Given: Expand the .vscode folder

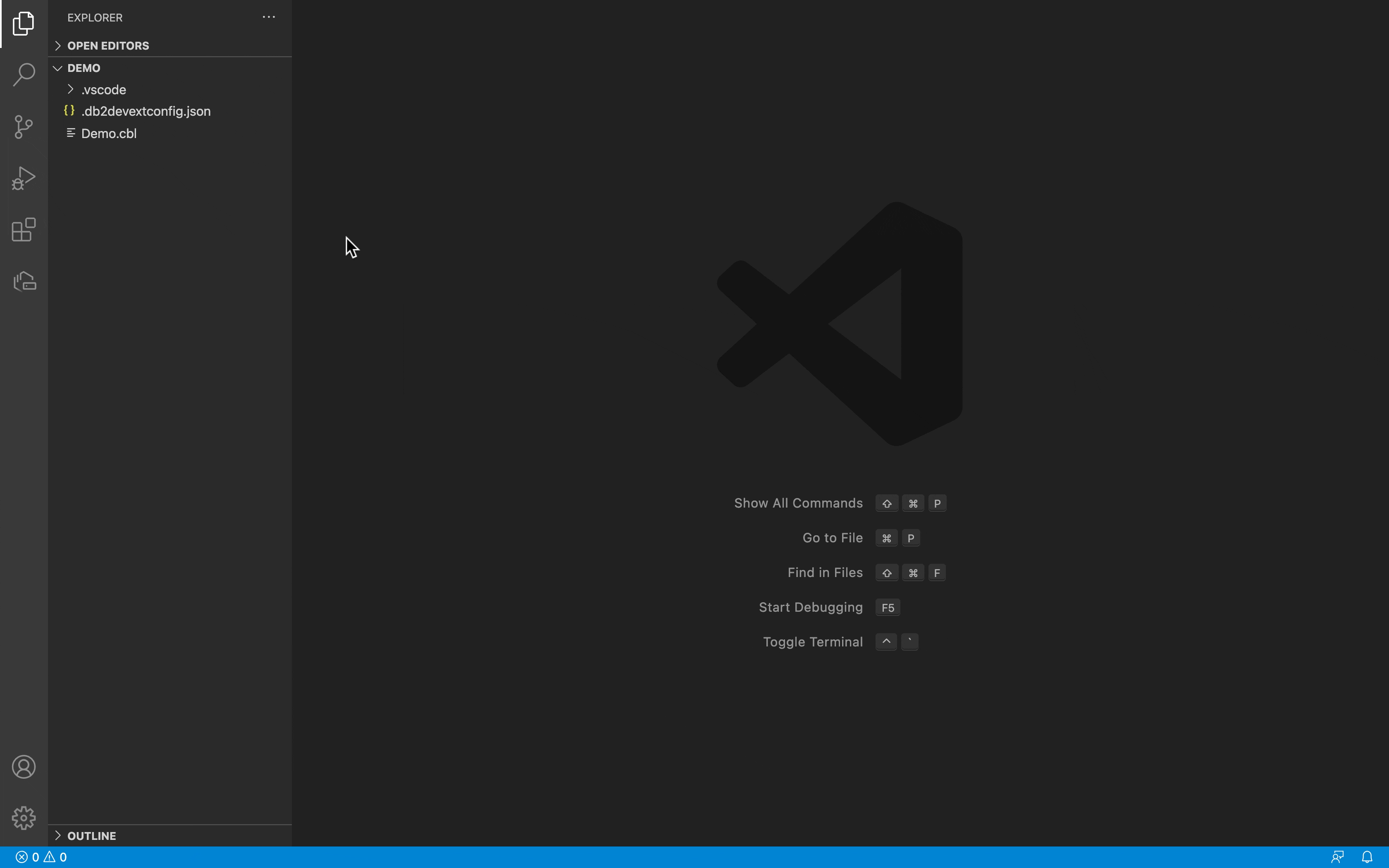Looking at the screenshot, I should 71,89.
